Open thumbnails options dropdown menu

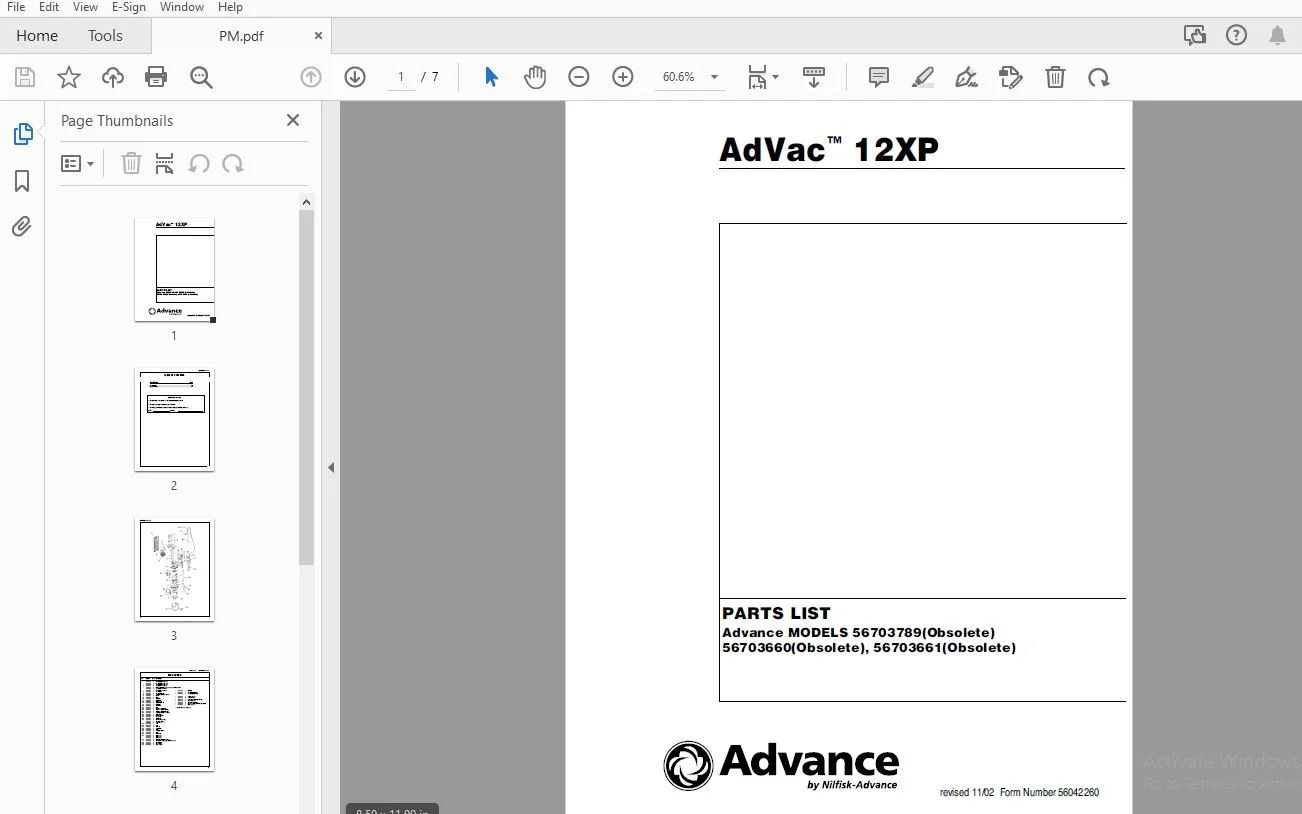77,163
